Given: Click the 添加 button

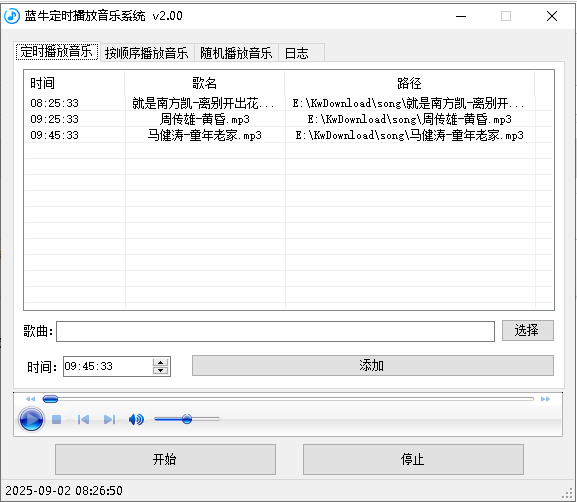Looking at the screenshot, I should tap(373, 365).
